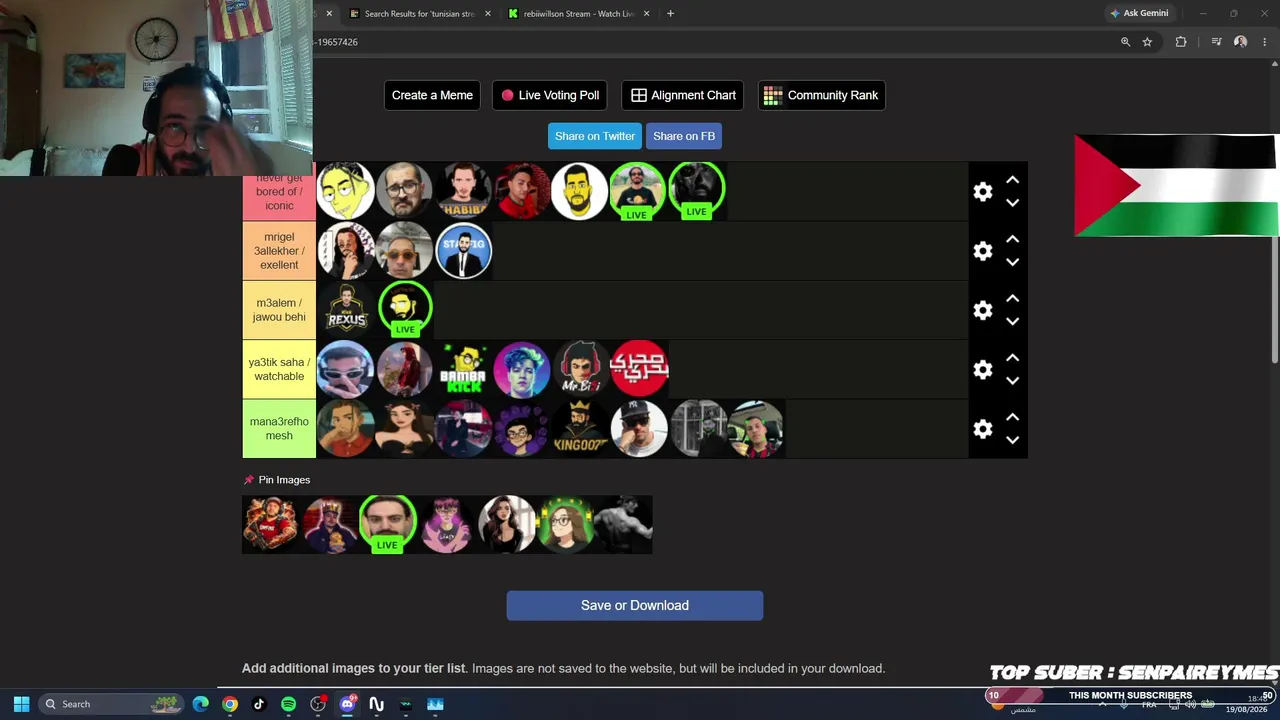Open the Community Rank view
Viewport: 1280px width, 720px height.
(x=821, y=95)
